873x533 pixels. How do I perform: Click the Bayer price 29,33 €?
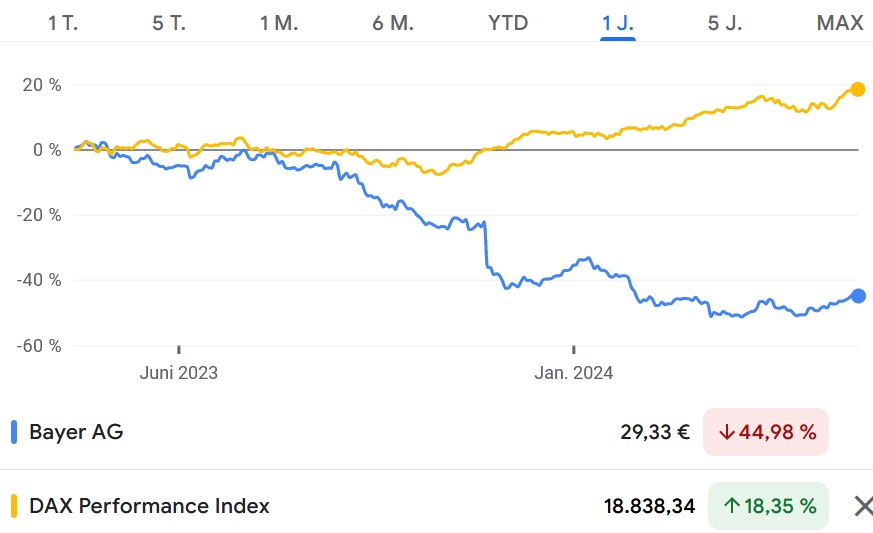click(x=655, y=433)
